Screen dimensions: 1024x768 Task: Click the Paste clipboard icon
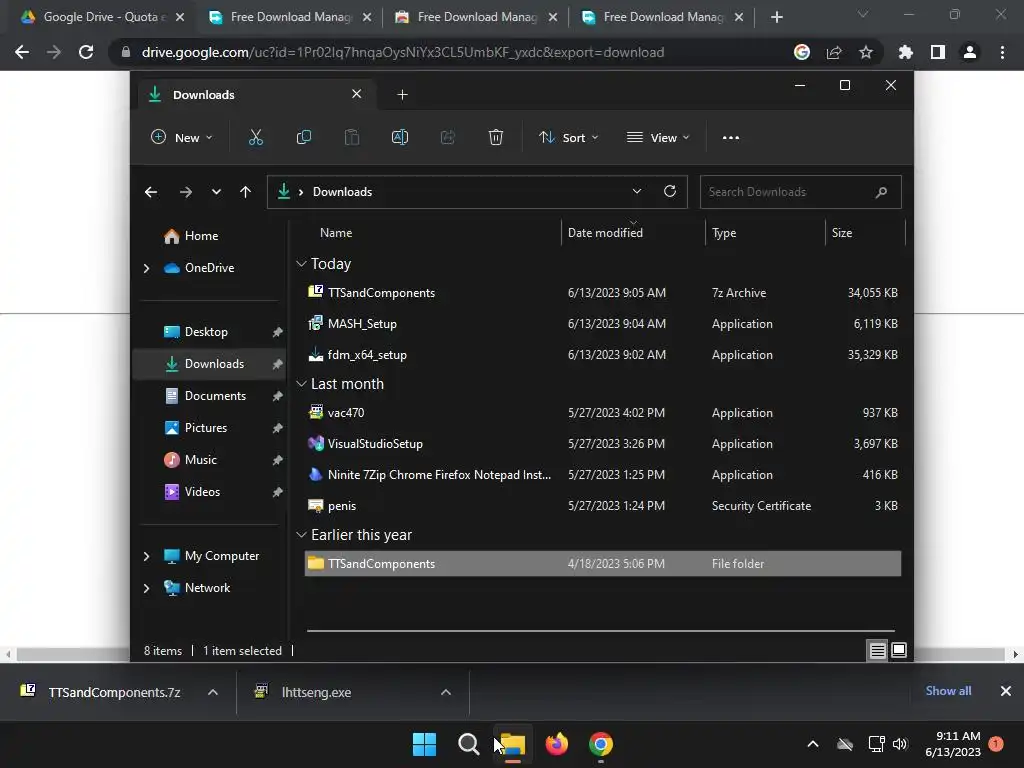pos(351,137)
